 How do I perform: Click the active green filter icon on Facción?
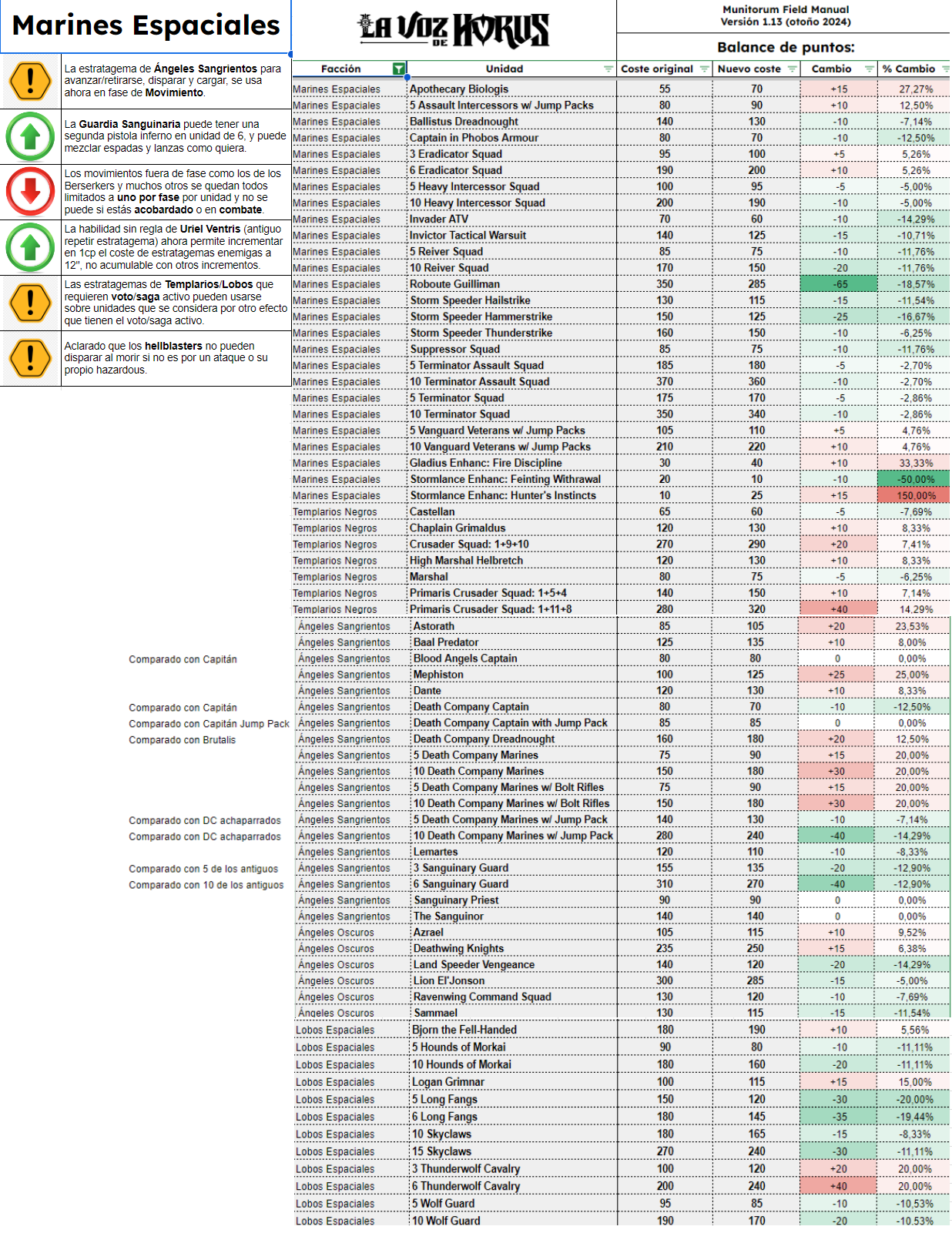(398, 69)
